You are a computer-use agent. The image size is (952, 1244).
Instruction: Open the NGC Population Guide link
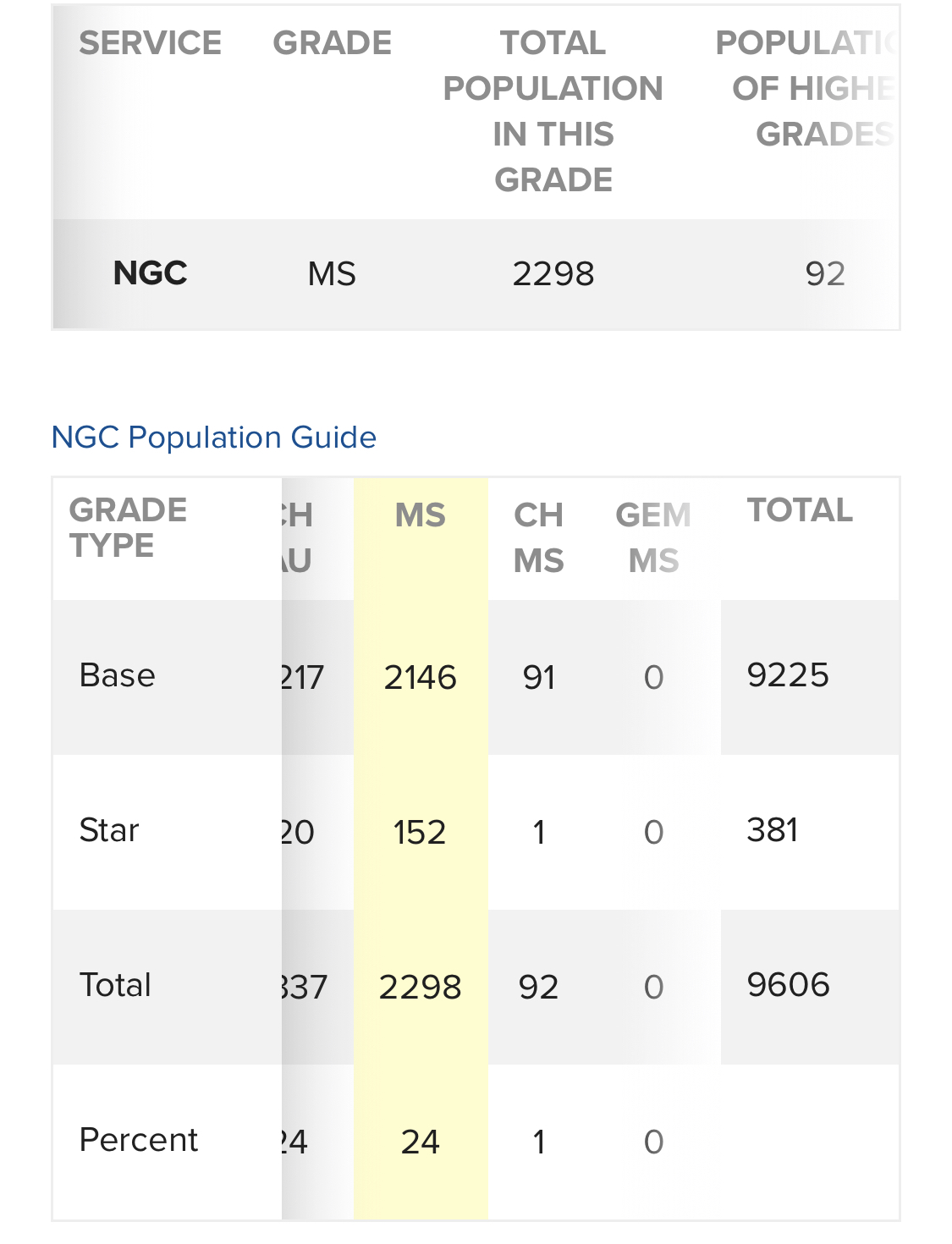(213, 438)
